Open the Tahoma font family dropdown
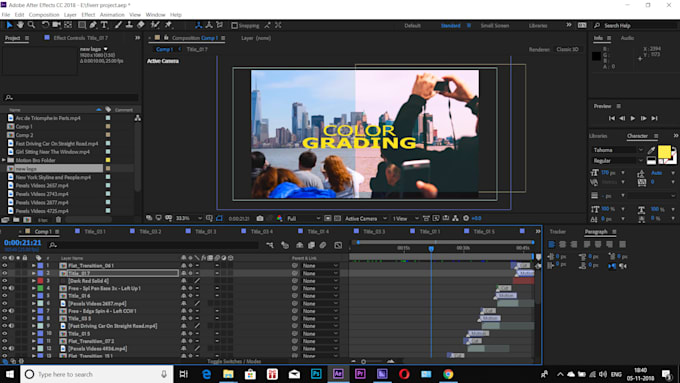The width and height of the screenshot is (680, 383). point(618,150)
